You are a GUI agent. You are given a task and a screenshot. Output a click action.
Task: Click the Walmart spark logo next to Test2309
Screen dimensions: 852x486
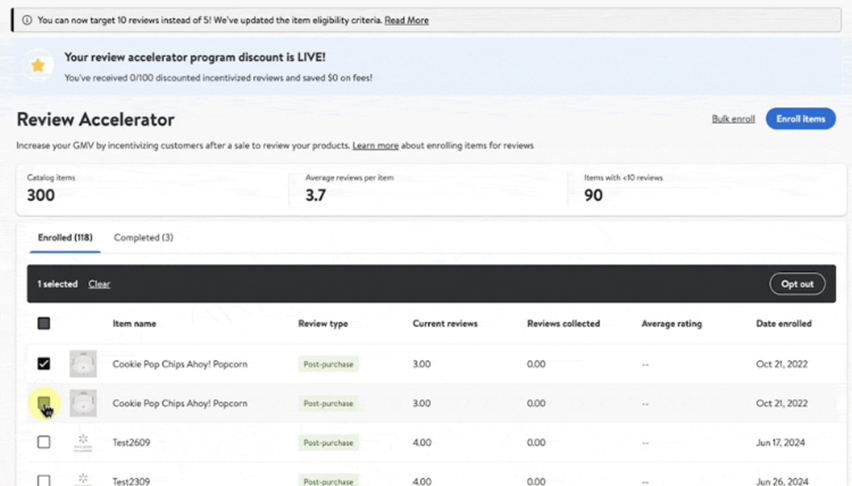click(83, 479)
